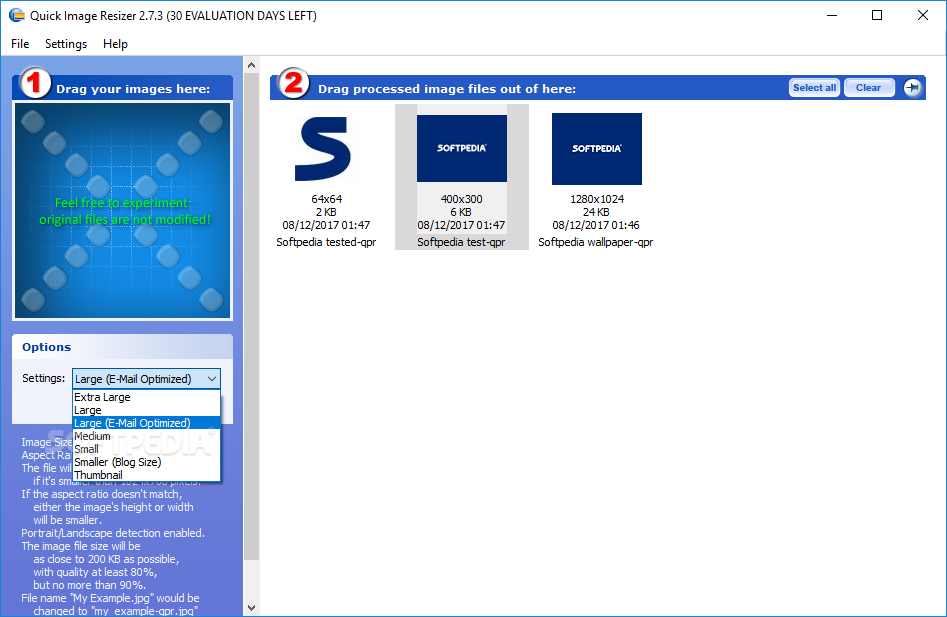Click the Quick Image Resizer title bar icon
The image size is (947, 617).
click(x=16, y=15)
